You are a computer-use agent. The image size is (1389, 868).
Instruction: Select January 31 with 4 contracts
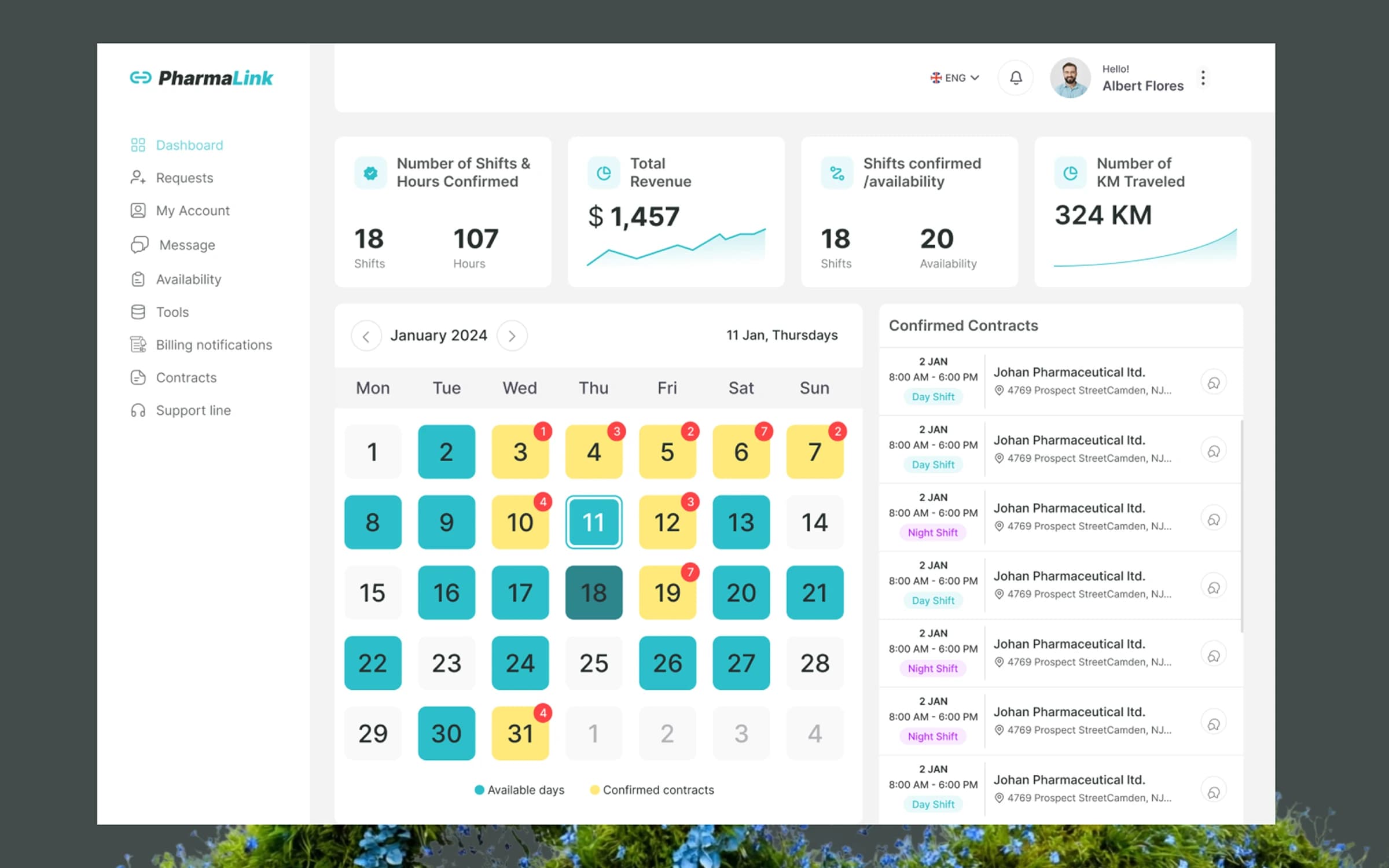tap(520, 733)
